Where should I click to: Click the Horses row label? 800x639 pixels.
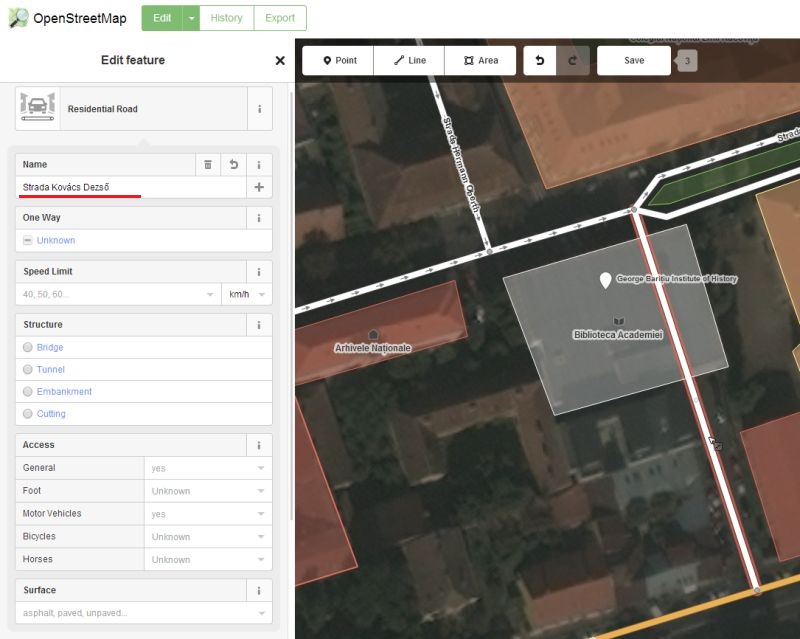pos(38,559)
